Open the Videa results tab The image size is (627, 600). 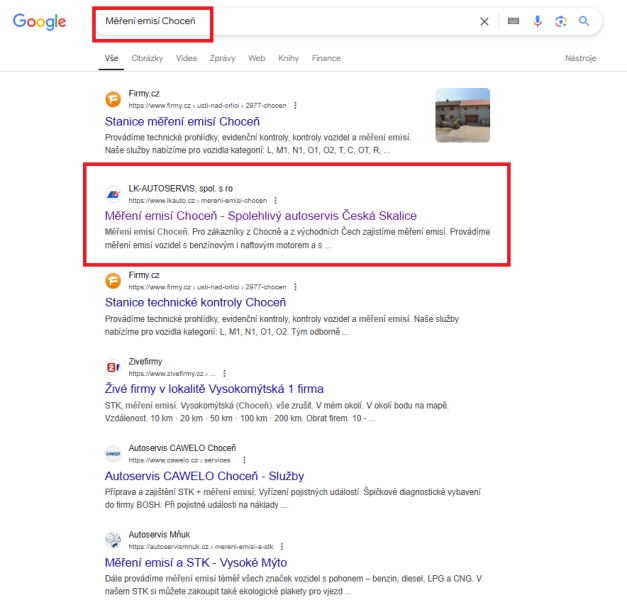pyautogui.click(x=186, y=58)
